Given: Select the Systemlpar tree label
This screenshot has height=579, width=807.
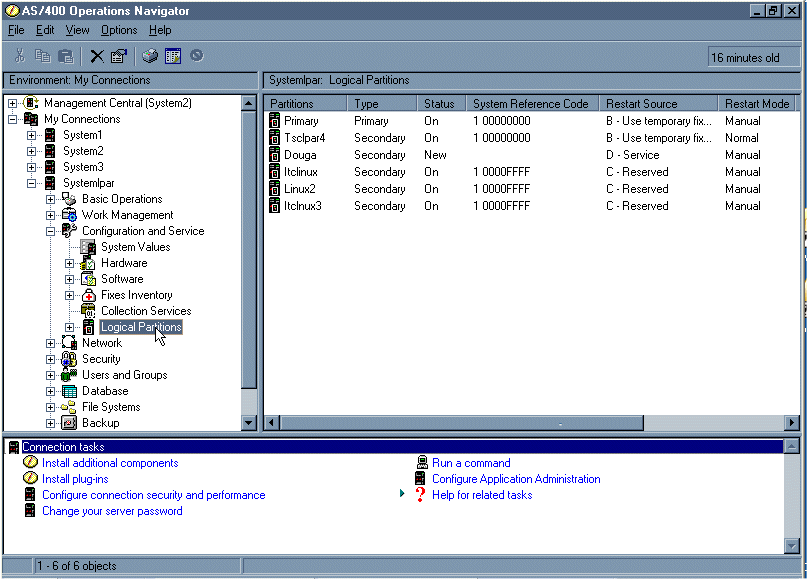Looking at the screenshot, I should [89, 183].
